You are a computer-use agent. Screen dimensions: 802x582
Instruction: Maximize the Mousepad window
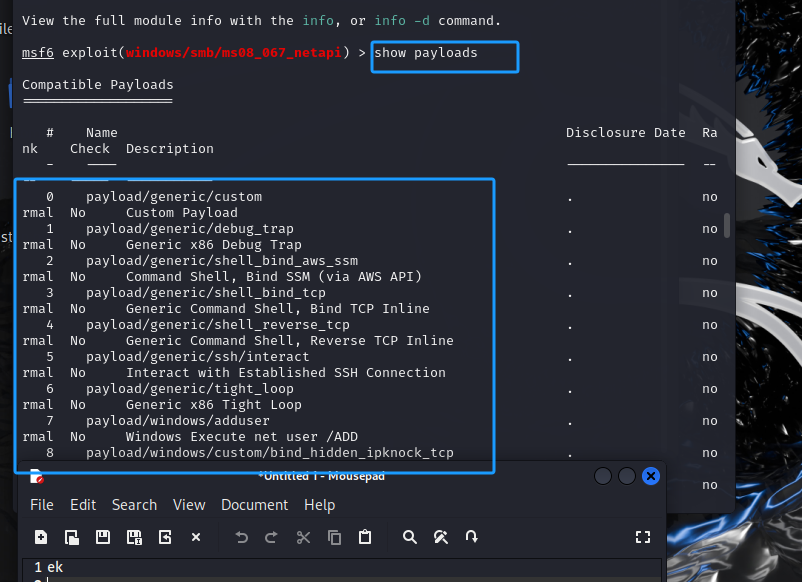pyautogui.click(x=627, y=476)
